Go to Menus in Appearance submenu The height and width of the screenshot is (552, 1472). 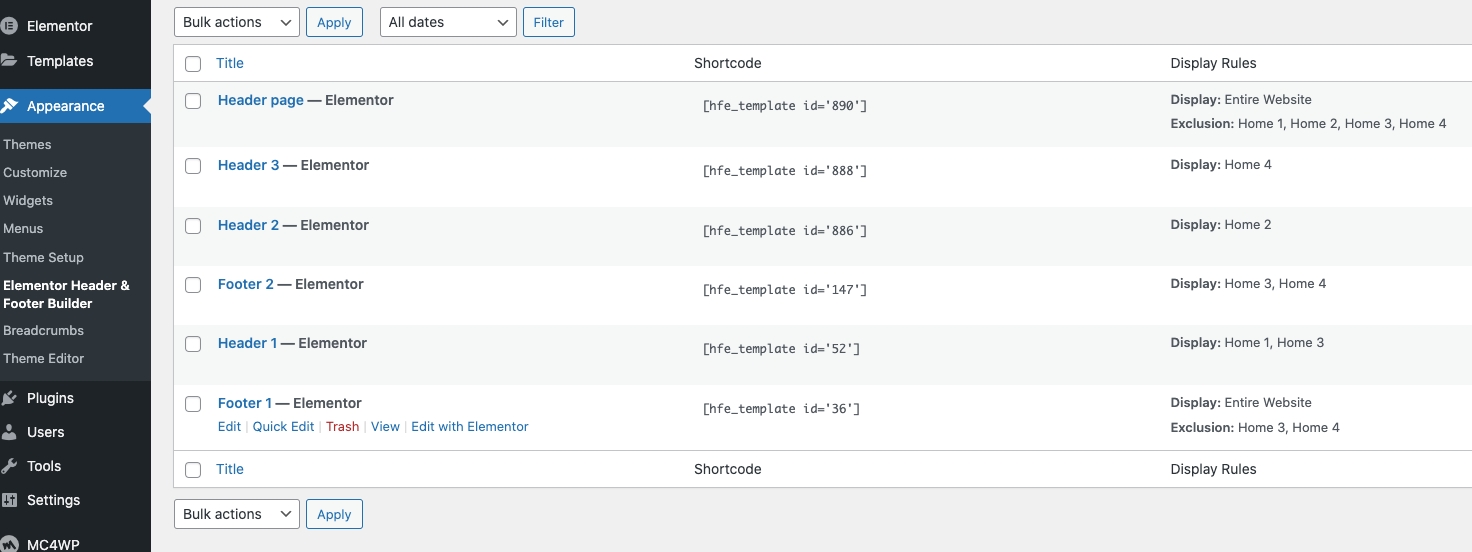tap(23, 228)
